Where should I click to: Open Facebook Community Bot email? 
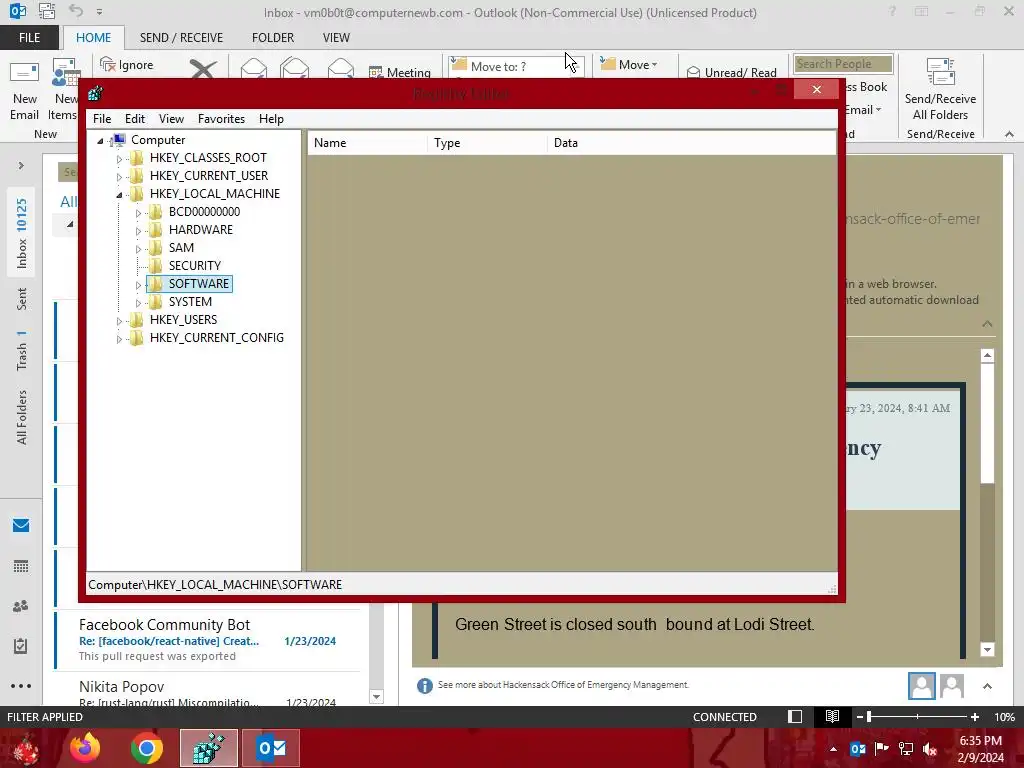pyautogui.click(x=208, y=639)
